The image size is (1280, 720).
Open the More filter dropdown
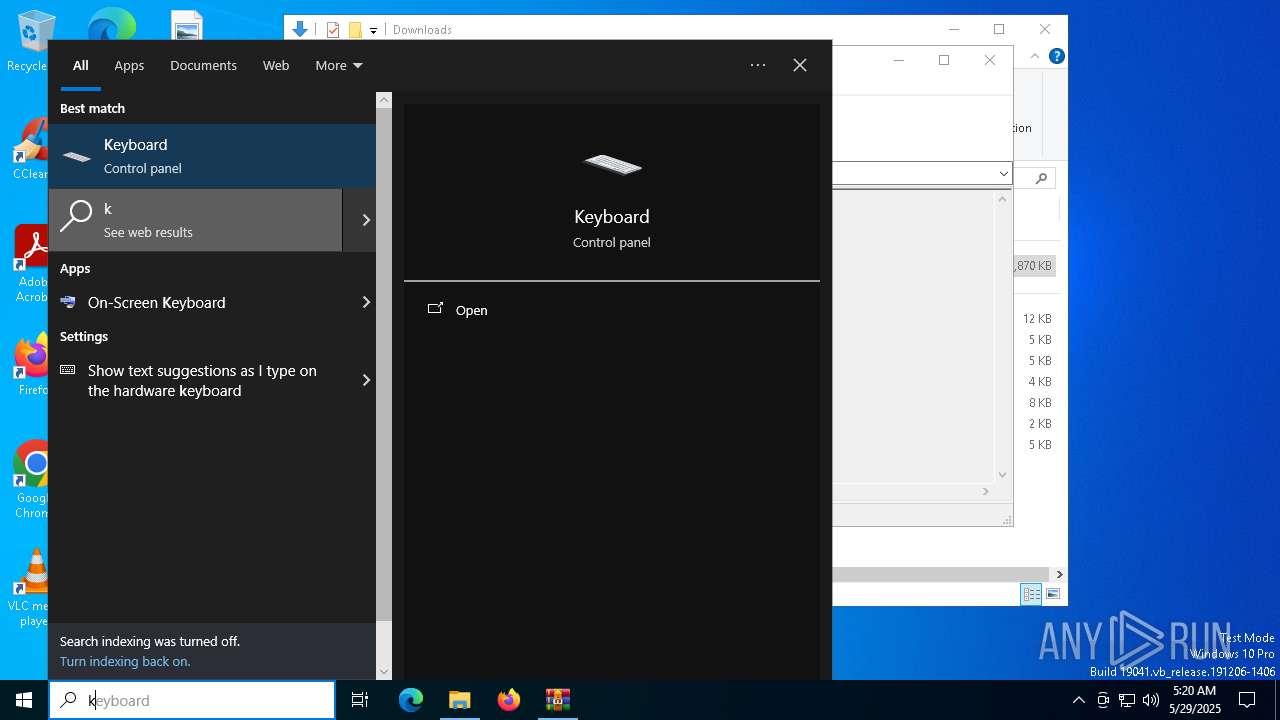338,65
